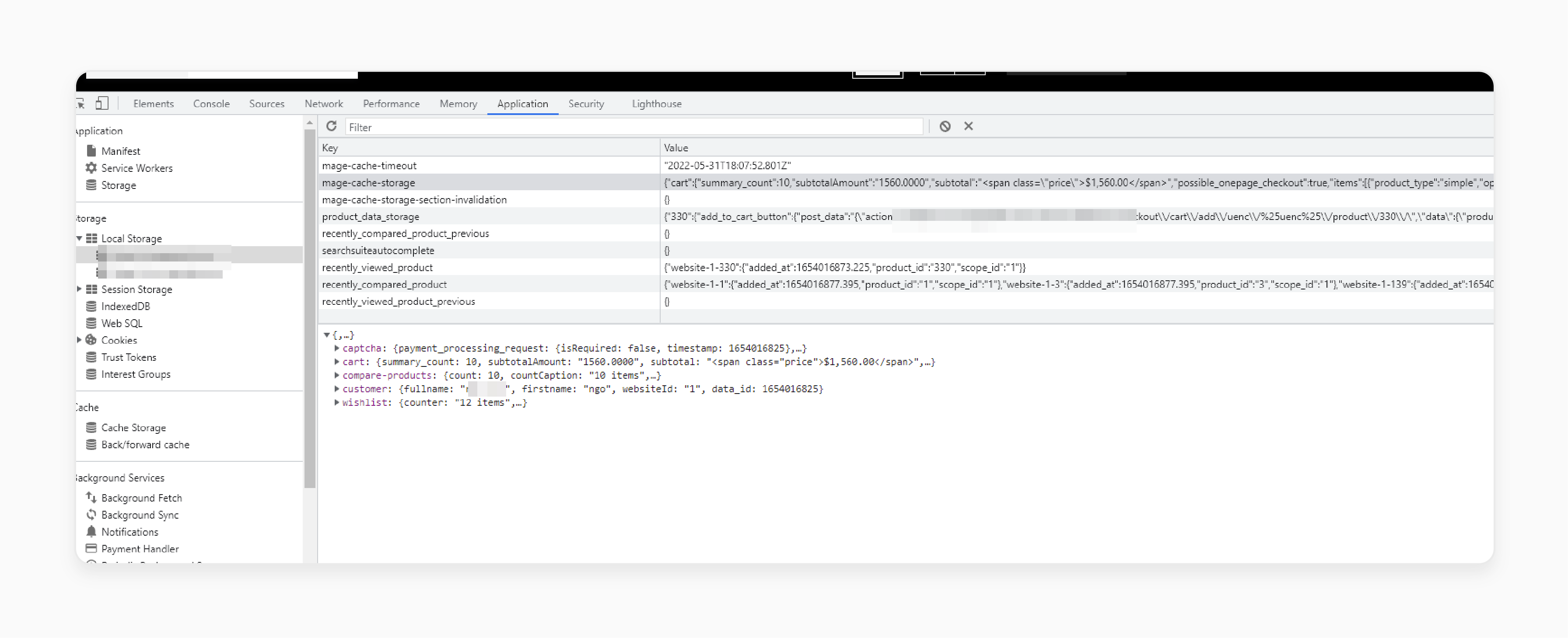The width and height of the screenshot is (1568, 638).
Task: Expand the Cookies tree node
Action: pyautogui.click(x=79, y=340)
